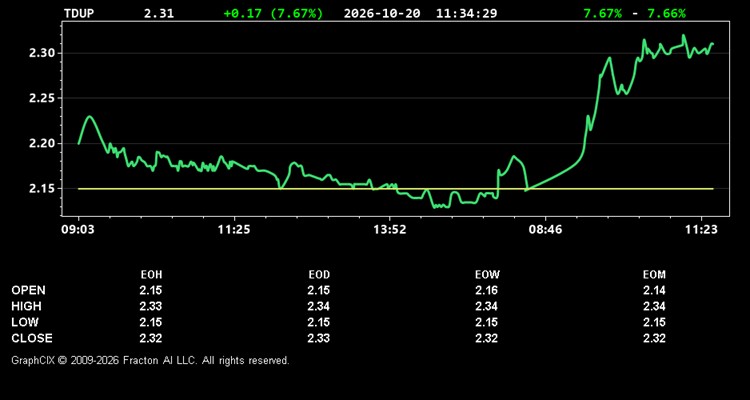Image resolution: width=750 pixels, height=400 pixels.
Task: Click the 09:03 time axis label
Action: point(77,230)
